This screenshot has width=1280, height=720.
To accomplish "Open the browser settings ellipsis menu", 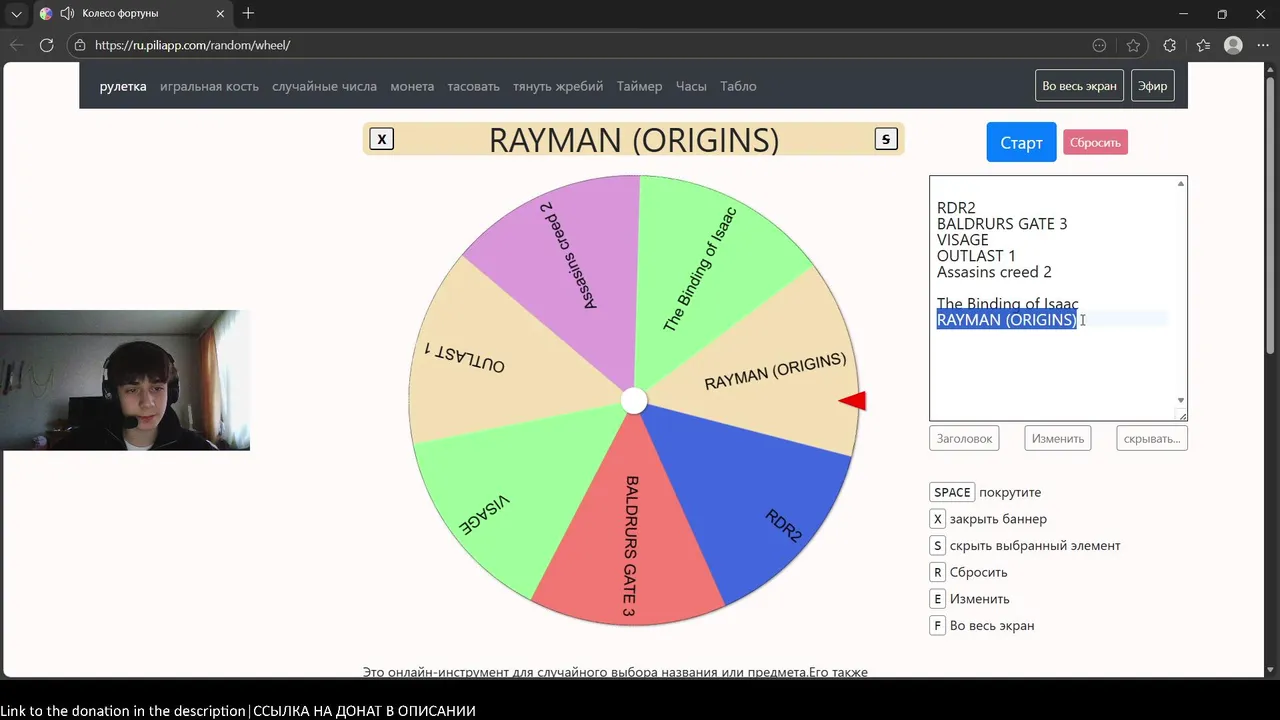I will tap(1262, 45).
